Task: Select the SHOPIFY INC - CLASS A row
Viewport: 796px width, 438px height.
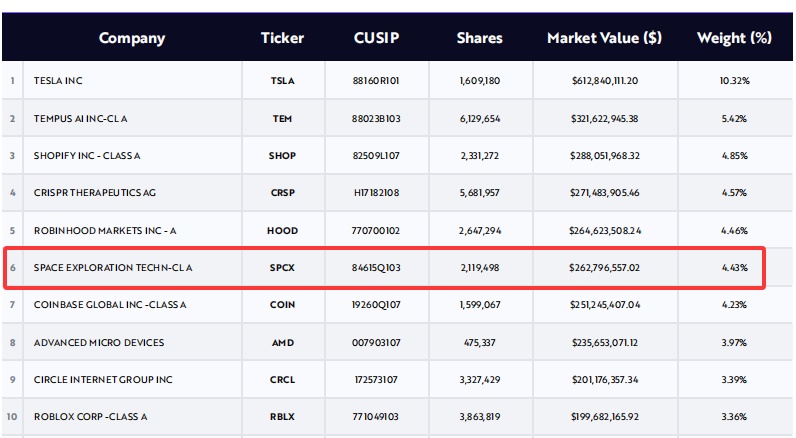Action: pos(397,156)
